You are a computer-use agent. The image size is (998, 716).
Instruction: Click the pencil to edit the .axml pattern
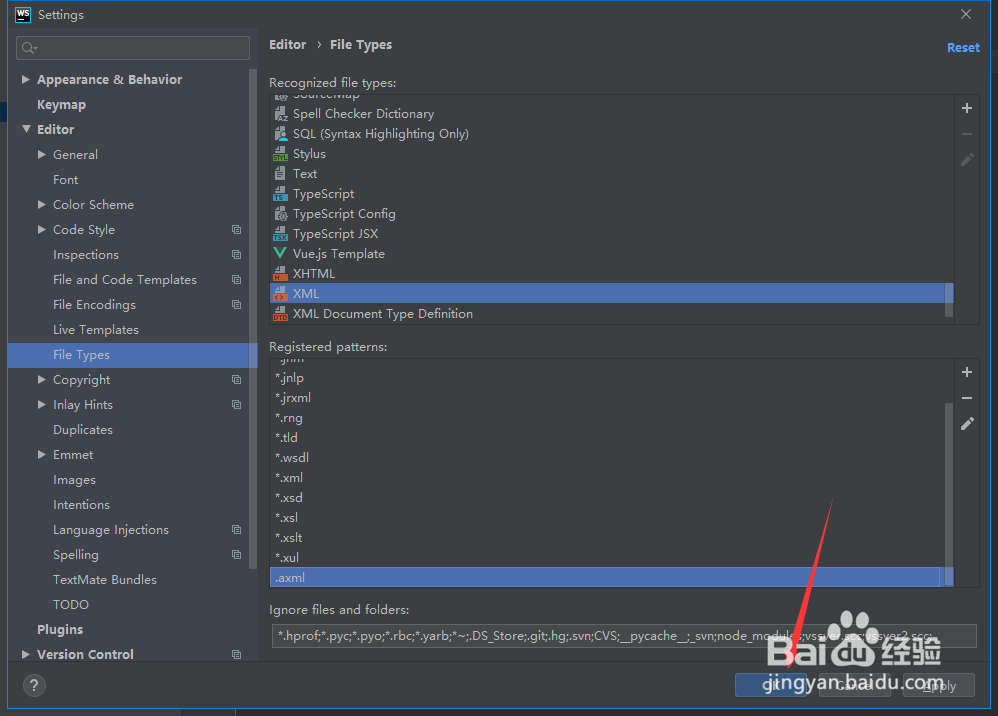[x=966, y=424]
